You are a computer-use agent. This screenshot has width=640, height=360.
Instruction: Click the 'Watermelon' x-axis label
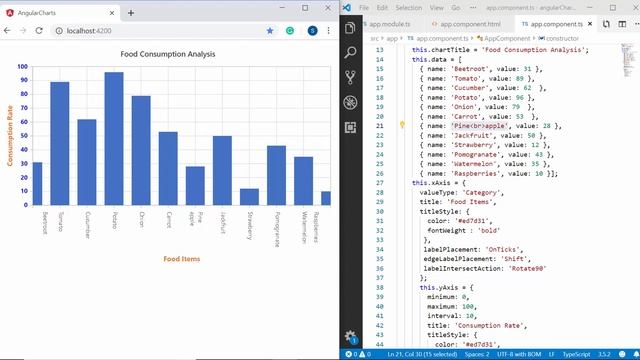[x=304, y=227]
